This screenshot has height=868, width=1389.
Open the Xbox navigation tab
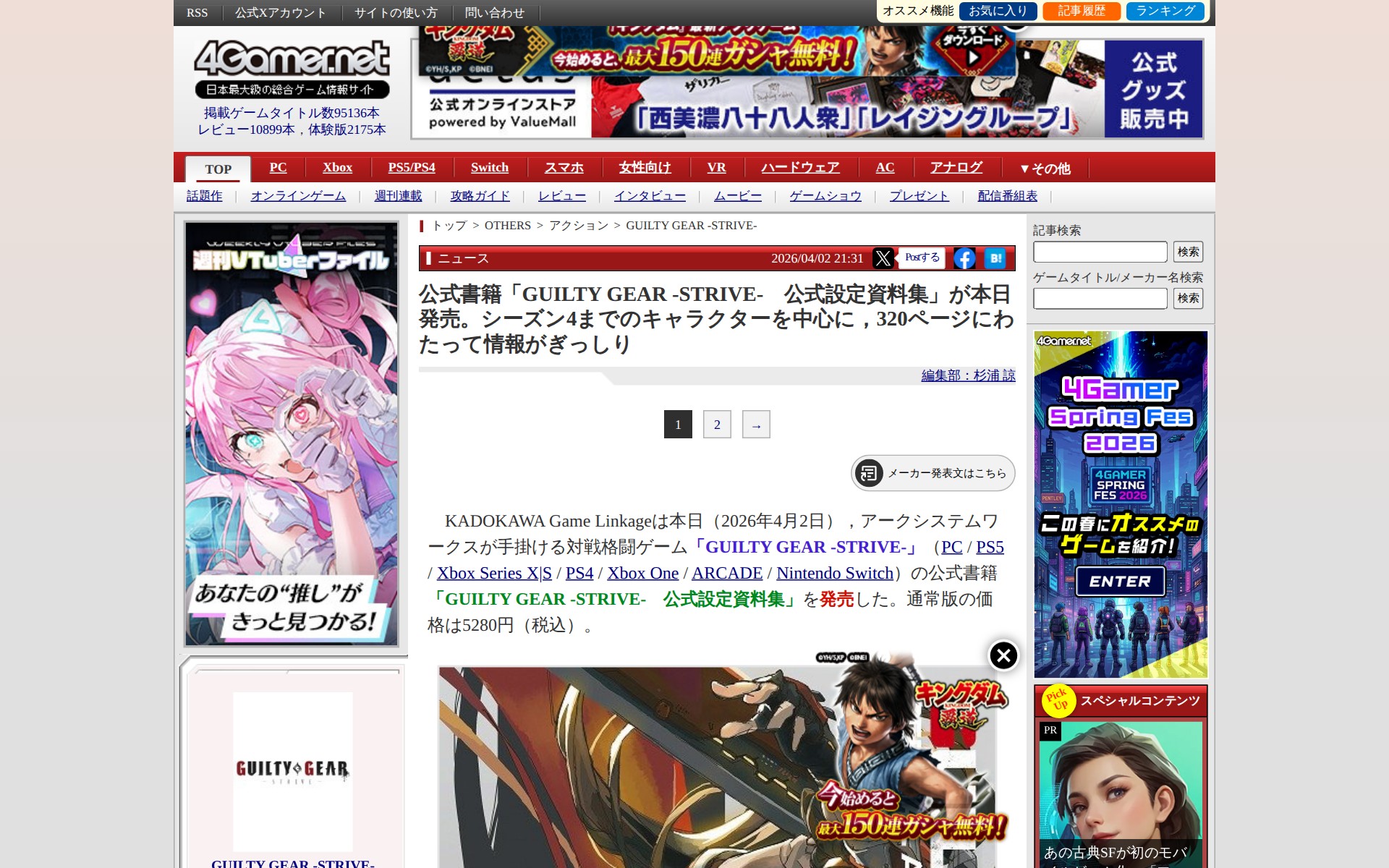click(337, 168)
